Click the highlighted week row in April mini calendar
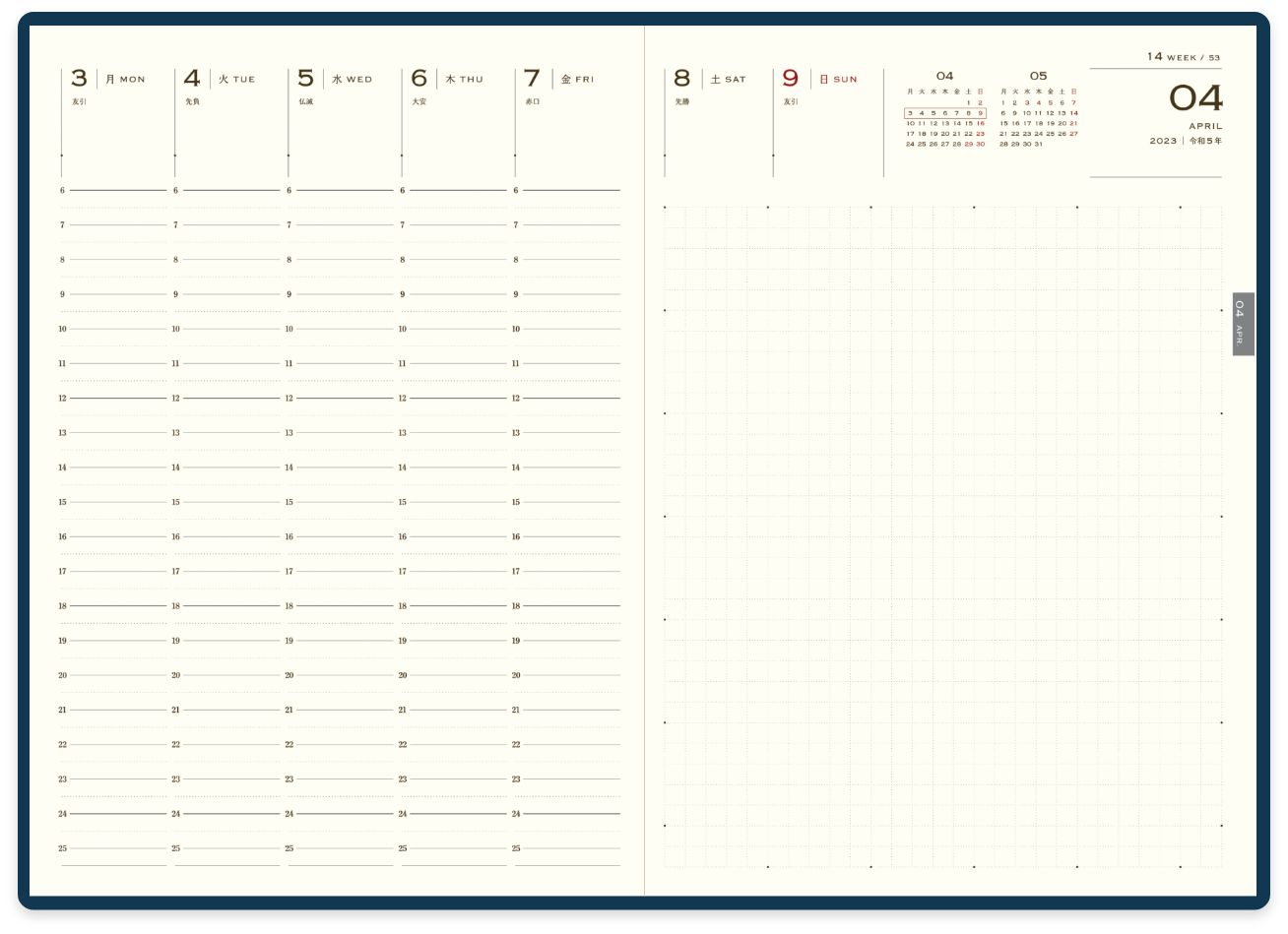The image size is (1288, 934). [x=945, y=113]
